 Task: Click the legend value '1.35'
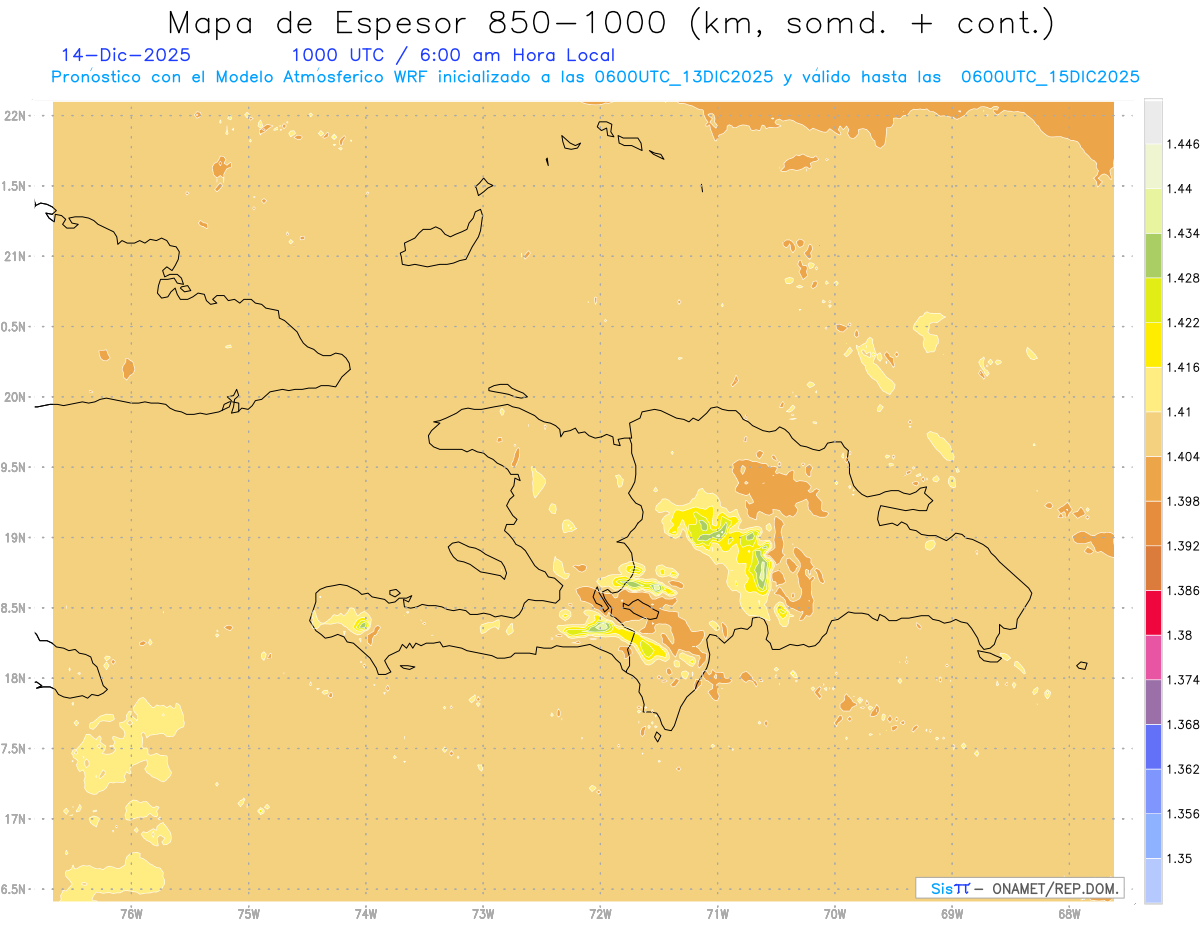tap(1180, 858)
